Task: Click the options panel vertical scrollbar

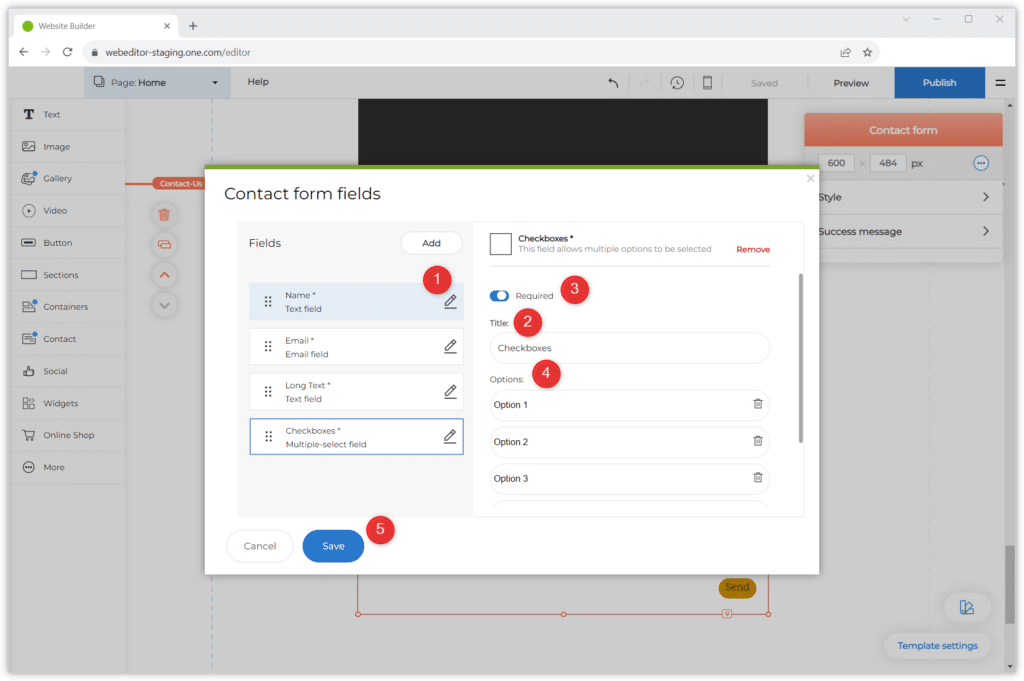Action: click(x=800, y=358)
